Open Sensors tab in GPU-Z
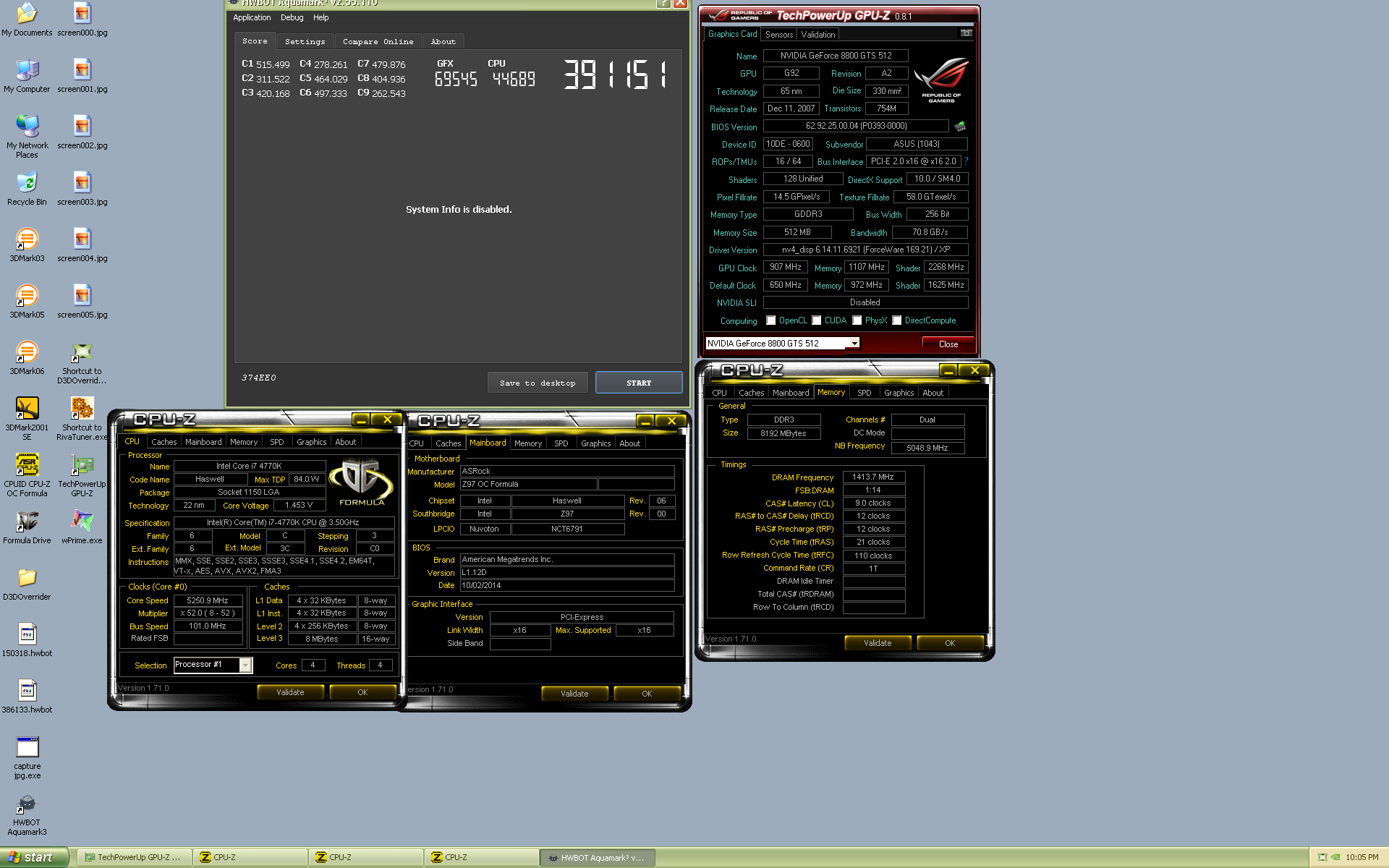The height and width of the screenshot is (868, 1389). (779, 34)
